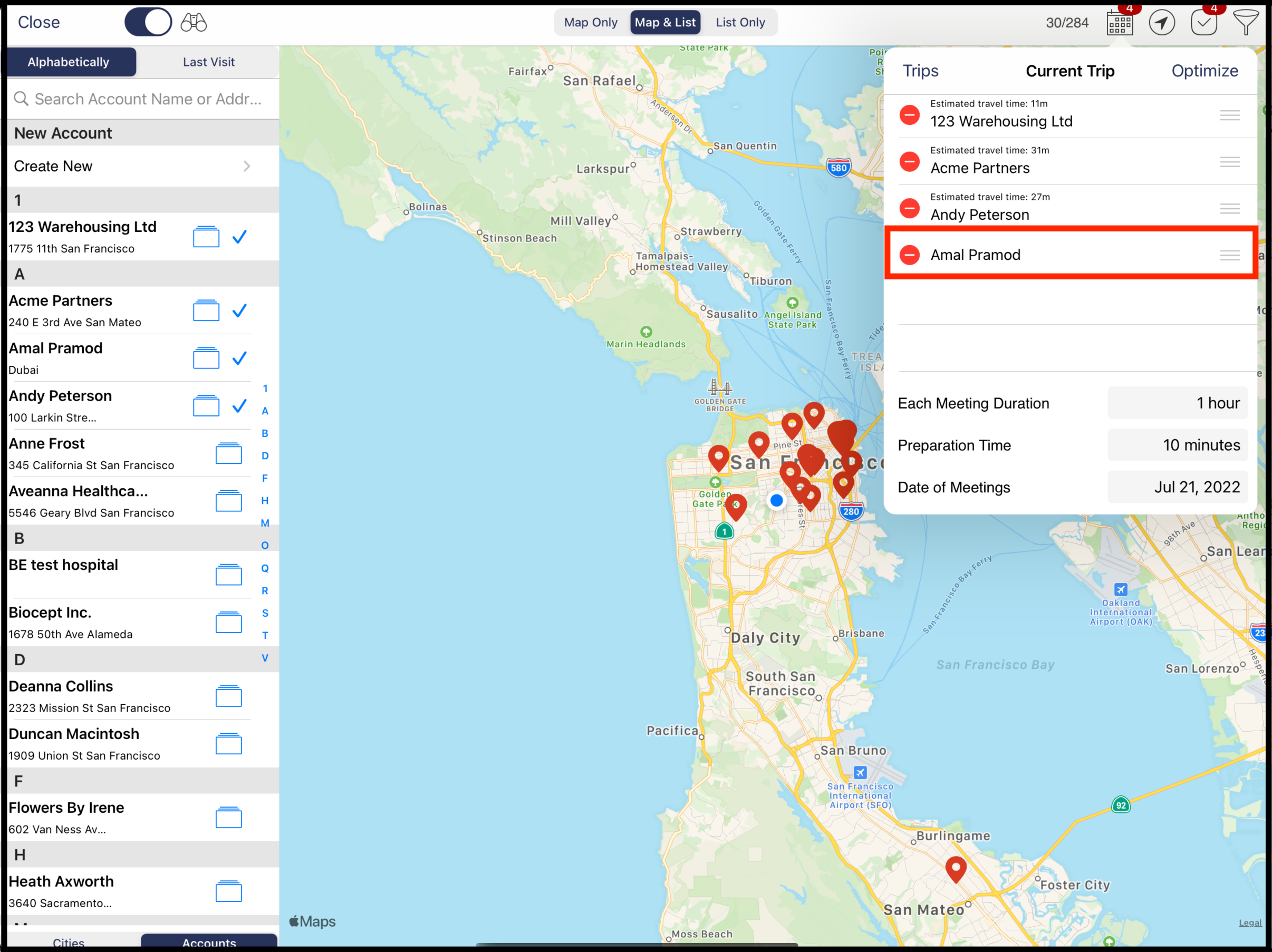Open the checkmark tasks icon with badge
Screen dimensions: 1272x952
[x=1204, y=23]
